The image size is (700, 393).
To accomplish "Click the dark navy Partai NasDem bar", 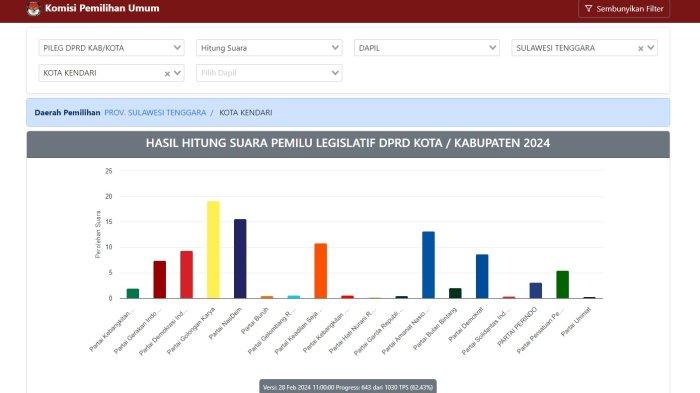I will pyautogui.click(x=240, y=259).
